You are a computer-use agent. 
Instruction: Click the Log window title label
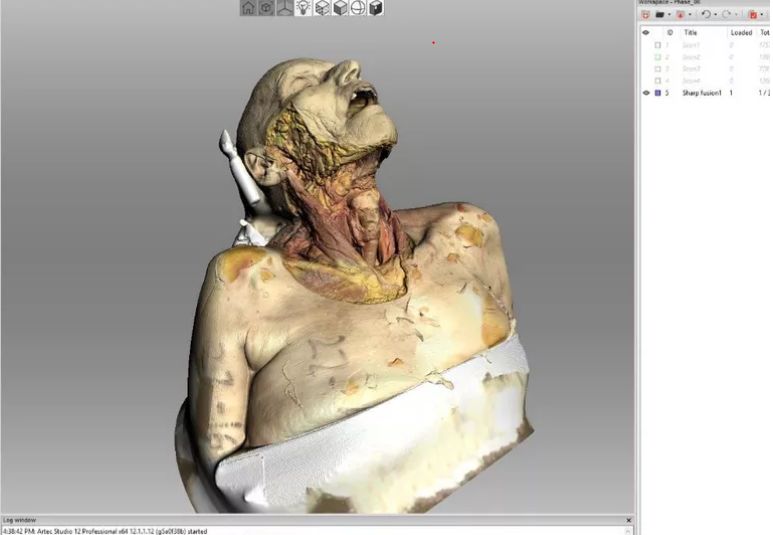(x=20, y=520)
